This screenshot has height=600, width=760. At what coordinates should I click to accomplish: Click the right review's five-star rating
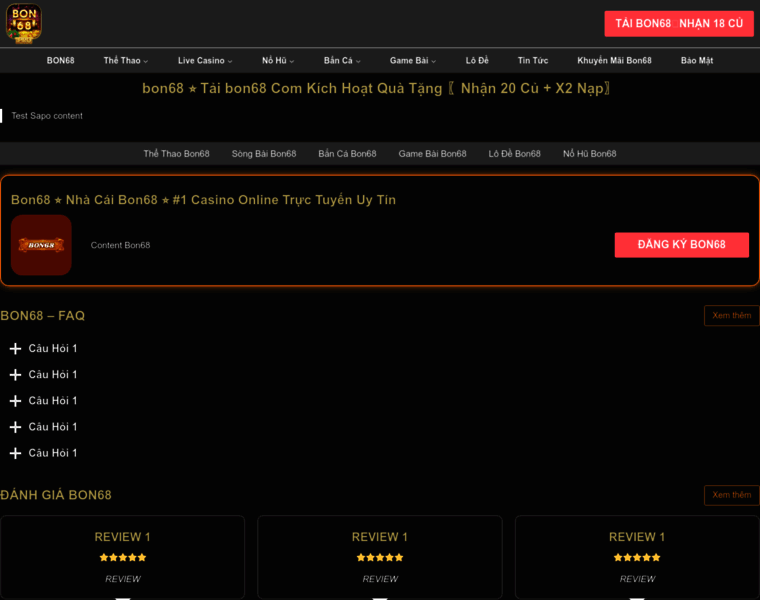tap(637, 557)
